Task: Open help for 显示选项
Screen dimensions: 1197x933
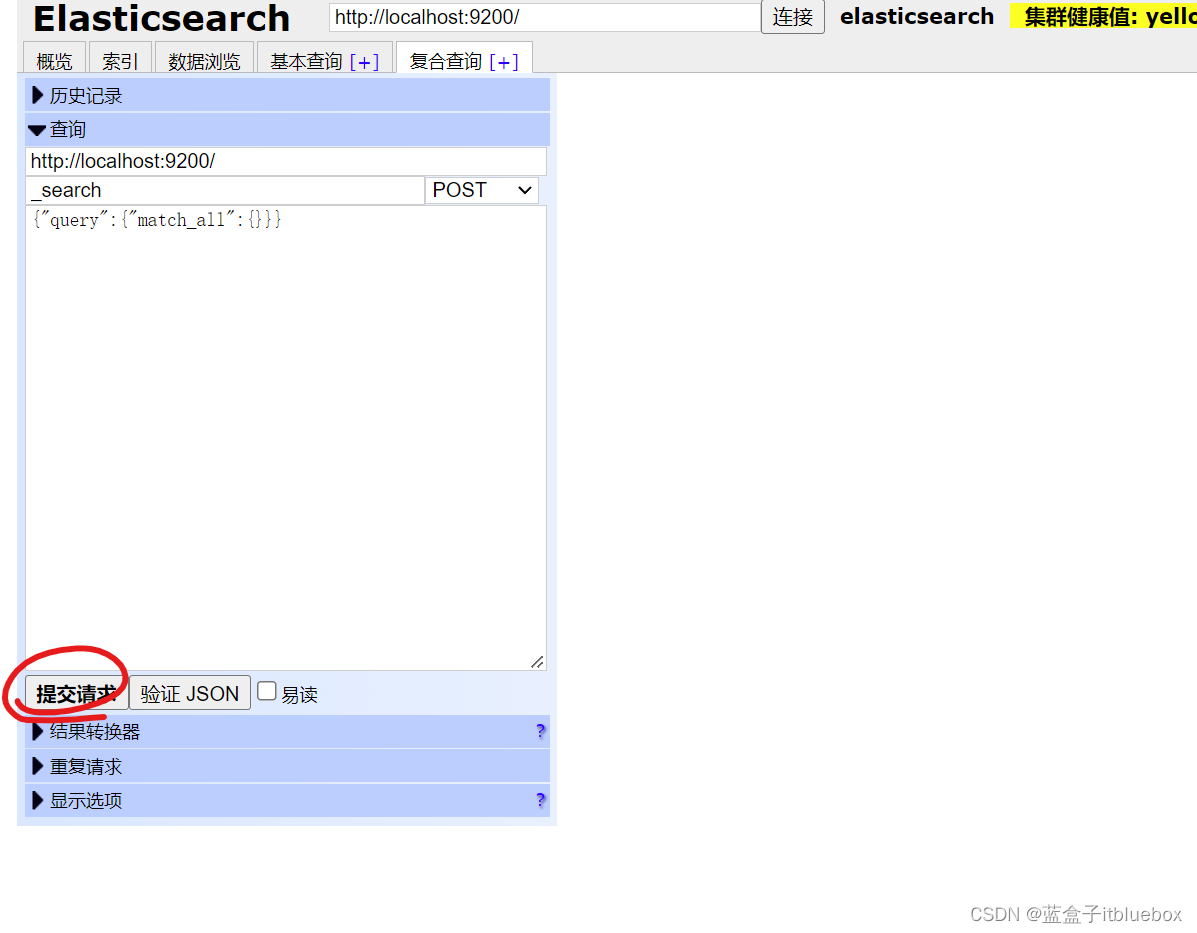Action: click(540, 800)
